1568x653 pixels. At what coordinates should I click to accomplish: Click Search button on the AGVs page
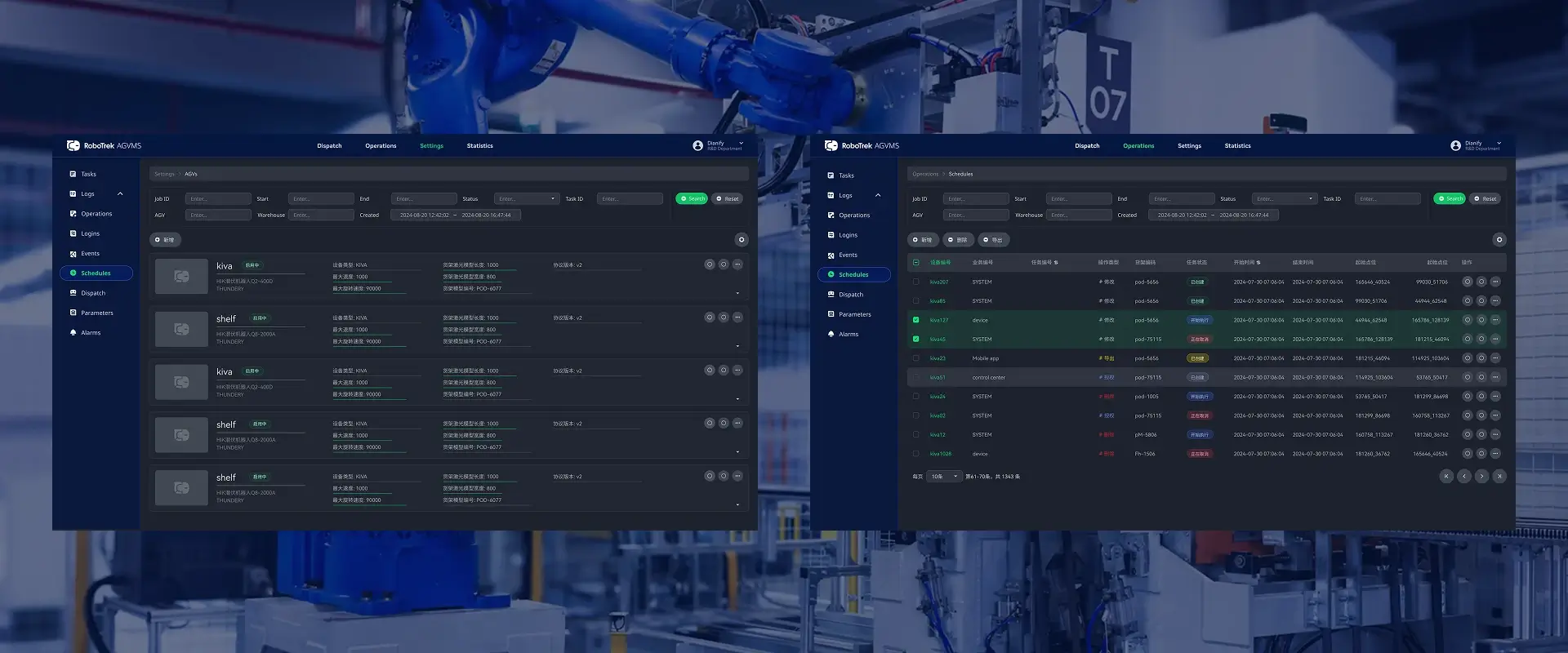[692, 199]
